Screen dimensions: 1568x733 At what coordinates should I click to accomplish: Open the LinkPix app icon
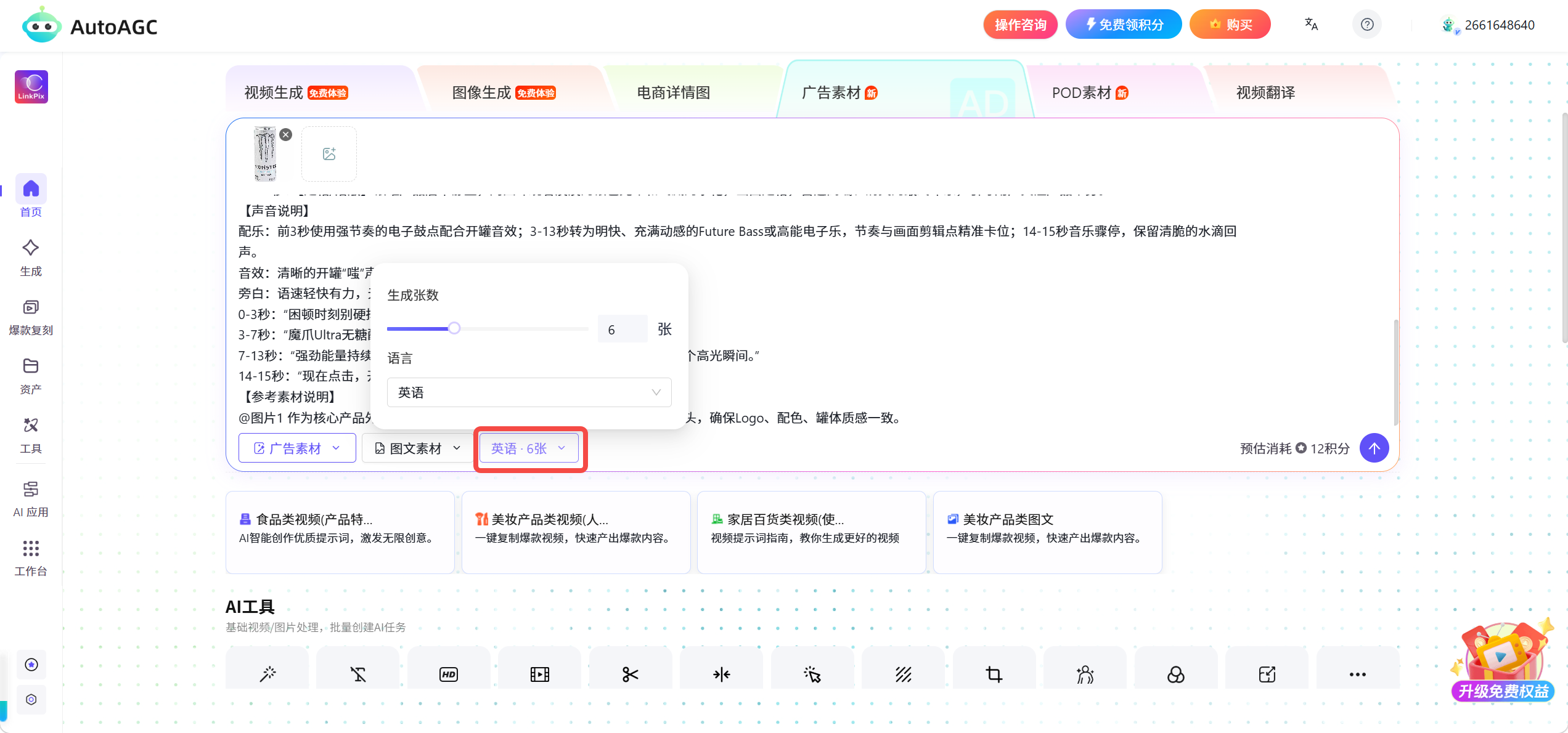tap(31, 87)
